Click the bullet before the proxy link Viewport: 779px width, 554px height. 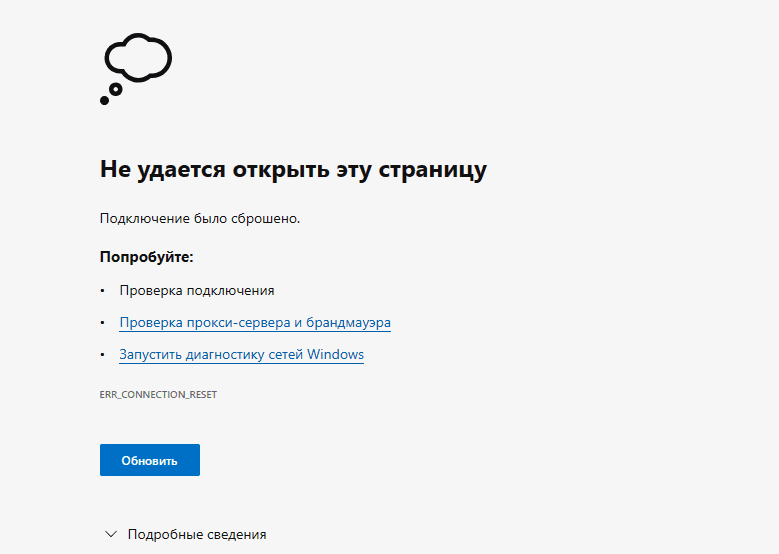click(x=102, y=324)
